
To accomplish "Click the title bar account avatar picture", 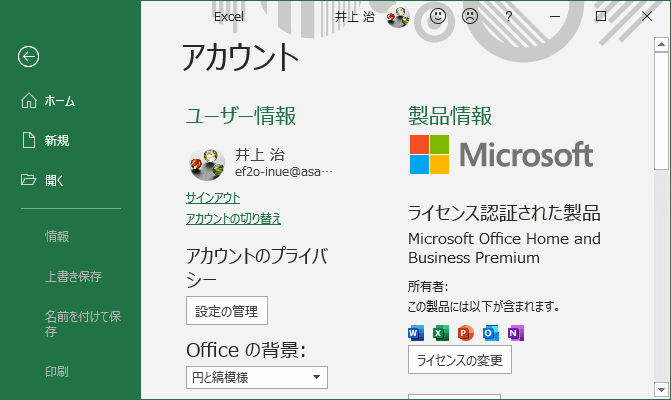I will pos(398,17).
